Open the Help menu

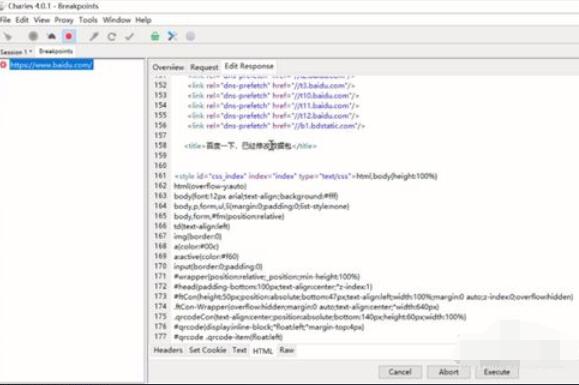pyautogui.click(x=143, y=20)
